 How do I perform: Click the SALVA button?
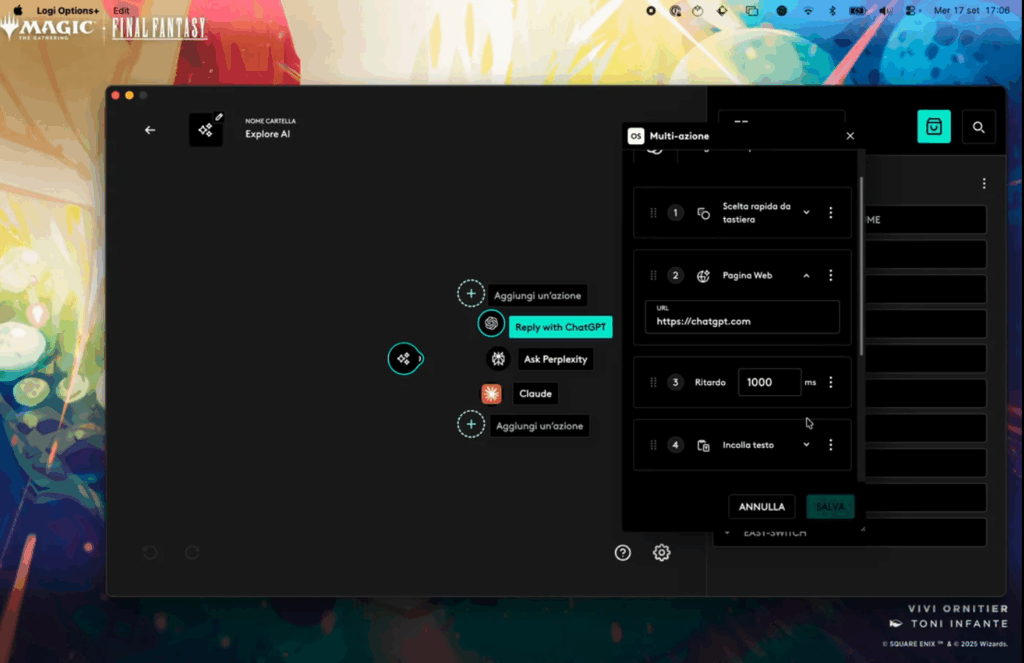pyautogui.click(x=830, y=507)
